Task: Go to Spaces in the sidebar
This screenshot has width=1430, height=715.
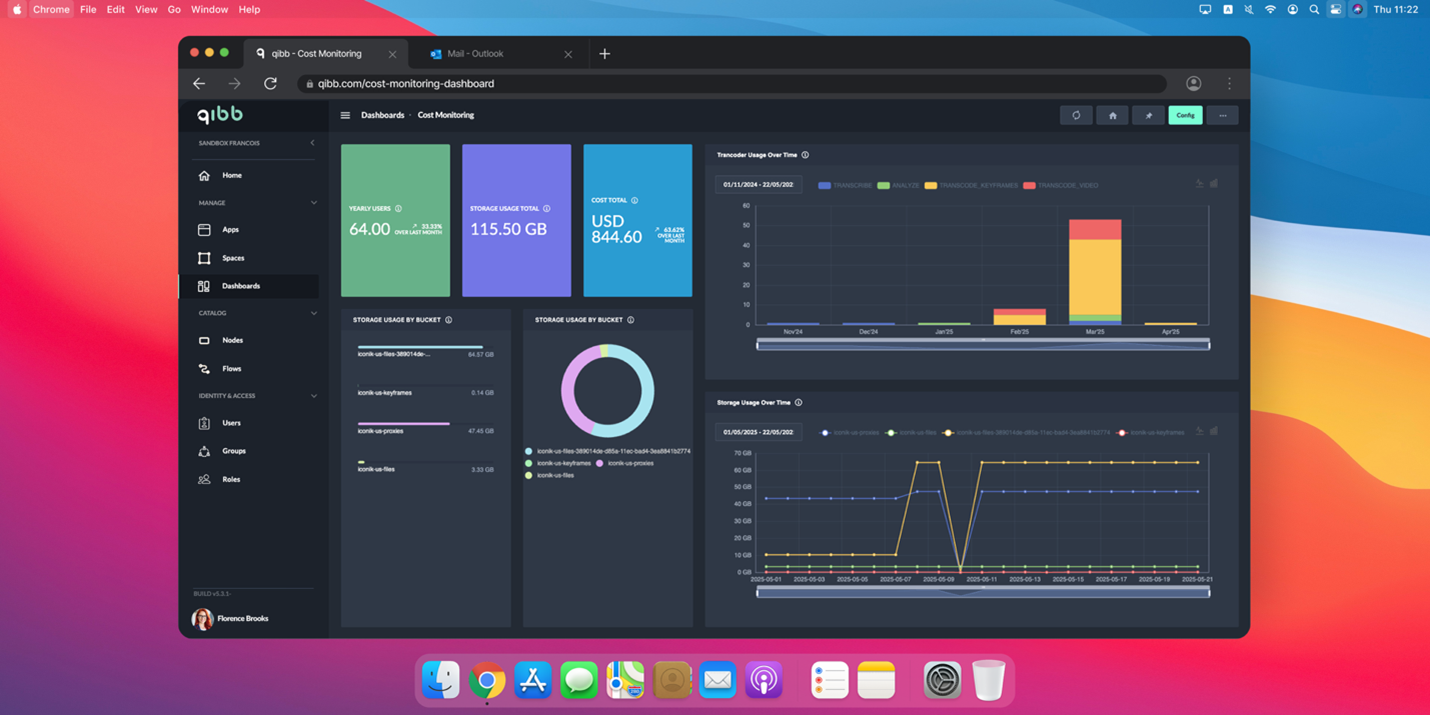Action: (x=249, y=258)
